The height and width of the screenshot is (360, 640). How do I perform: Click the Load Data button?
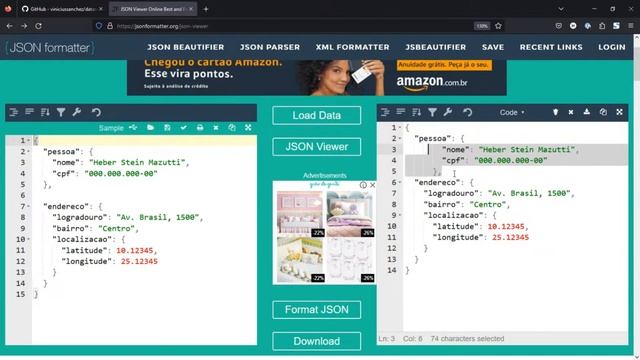coord(317,116)
